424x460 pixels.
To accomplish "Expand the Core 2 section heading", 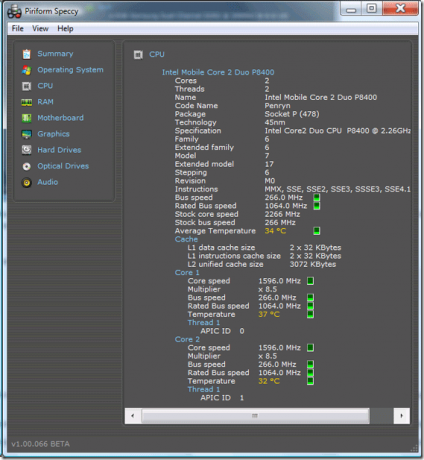I will click(x=187, y=339).
